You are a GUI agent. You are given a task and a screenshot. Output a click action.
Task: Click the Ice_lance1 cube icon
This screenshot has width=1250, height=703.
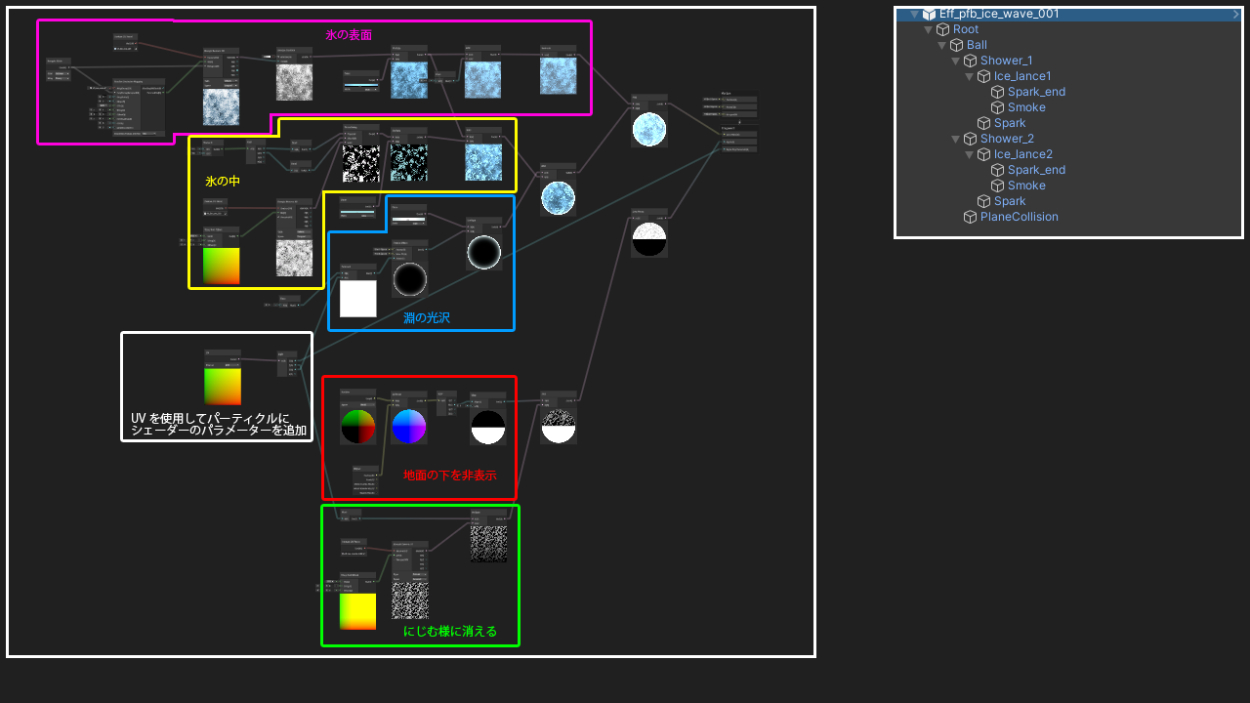pos(984,77)
